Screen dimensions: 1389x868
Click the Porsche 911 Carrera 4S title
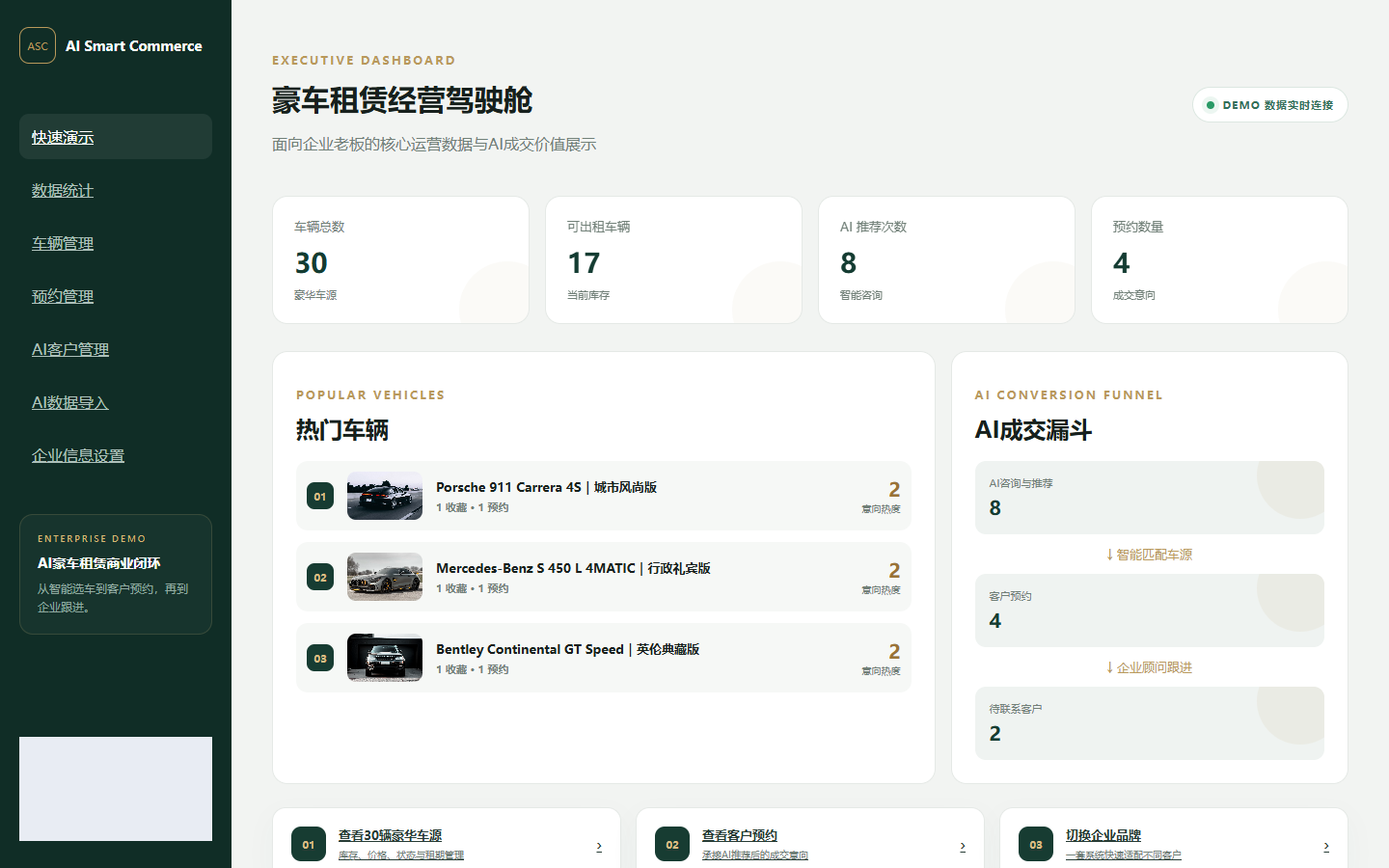pyautogui.click(x=546, y=487)
